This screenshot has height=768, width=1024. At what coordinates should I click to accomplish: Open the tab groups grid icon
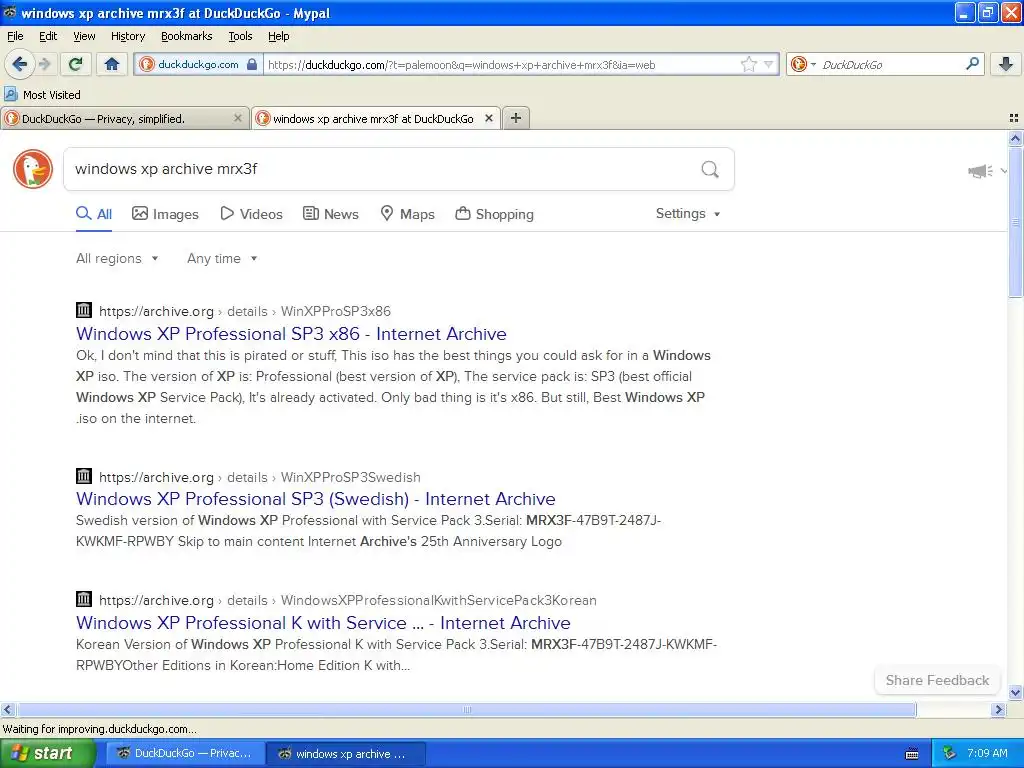(1014, 118)
